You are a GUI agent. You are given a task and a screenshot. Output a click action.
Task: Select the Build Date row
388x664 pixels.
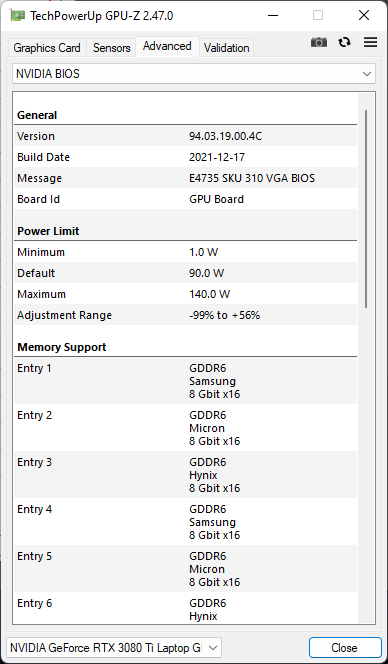(186, 157)
